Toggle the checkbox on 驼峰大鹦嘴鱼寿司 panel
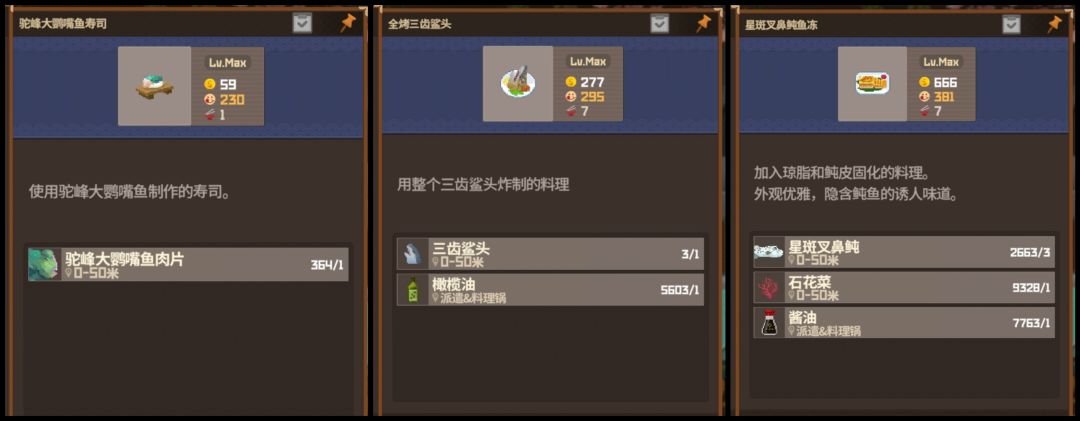The image size is (1080, 421). [x=302, y=23]
